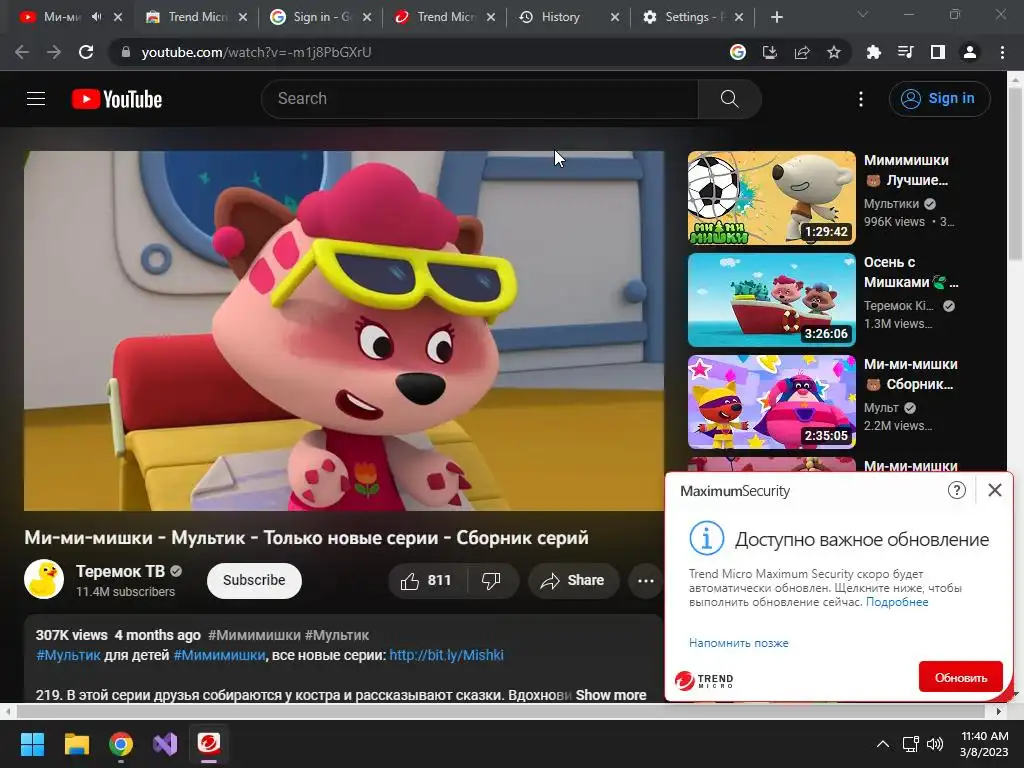The width and height of the screenshot is (1024, 768).
Task: Open the 2:35:05 Ми-ми-мишки Сборник thumbnail
Action: click(771, 402)
